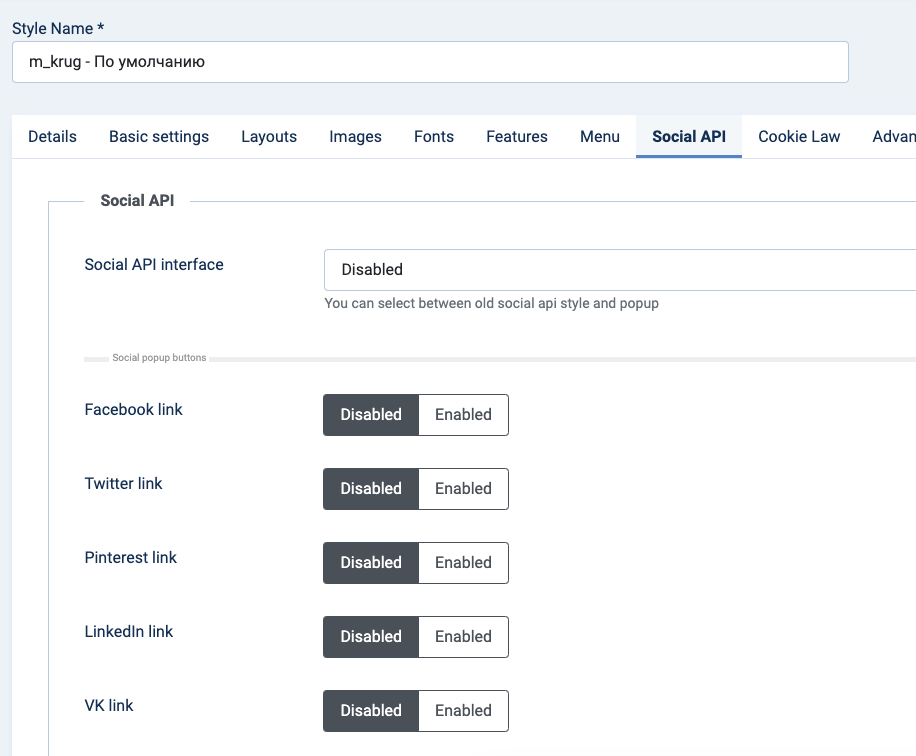Open the Basic settings tab
The height and width of the screenshot is (756, 916).
[159, 137]
